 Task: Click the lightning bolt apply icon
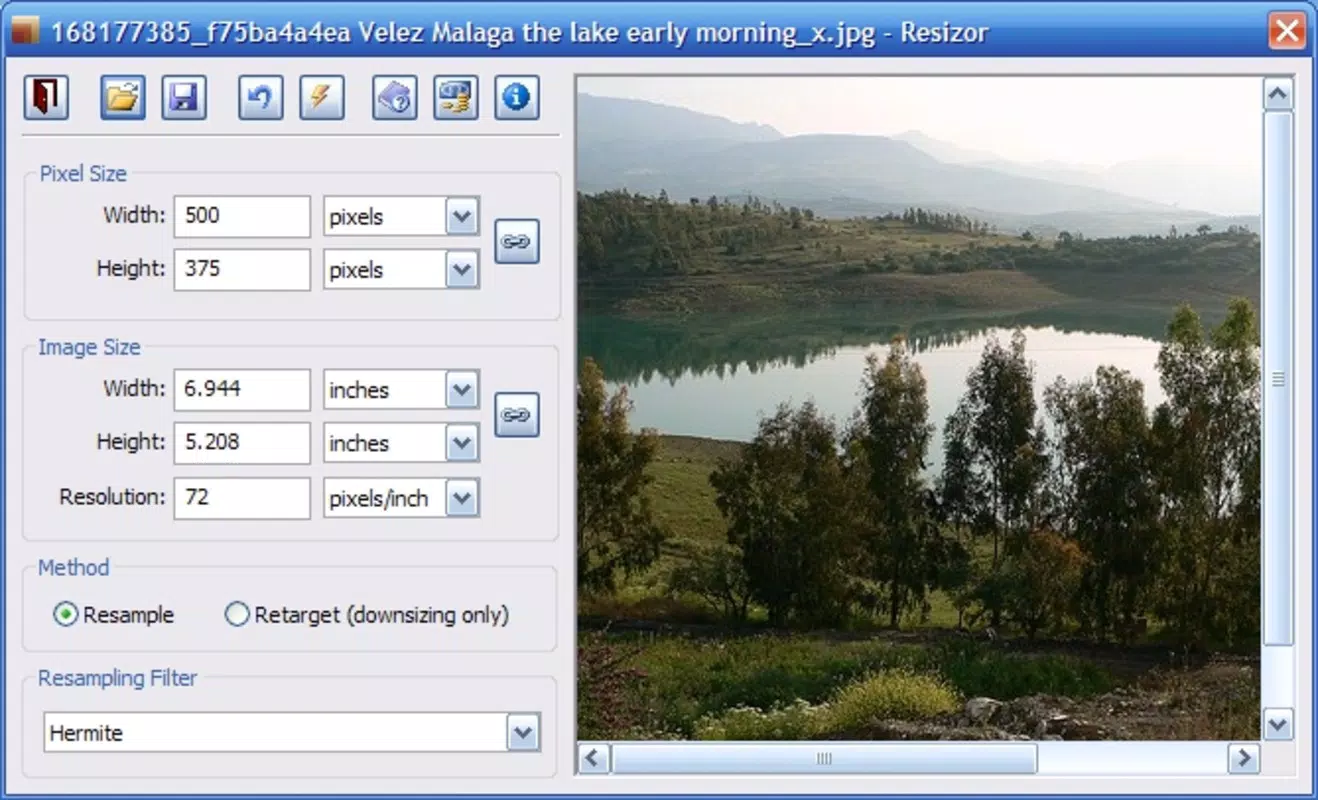tap(322, 98)
